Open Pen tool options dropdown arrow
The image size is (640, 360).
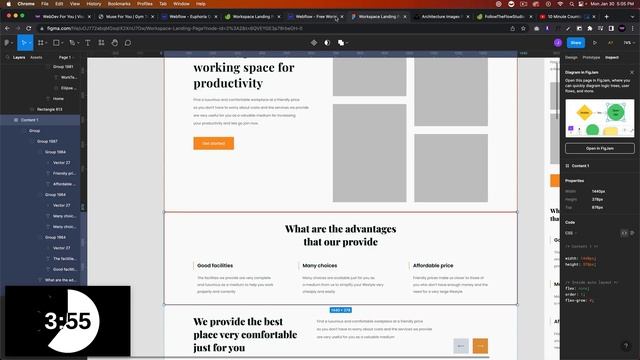78,43
